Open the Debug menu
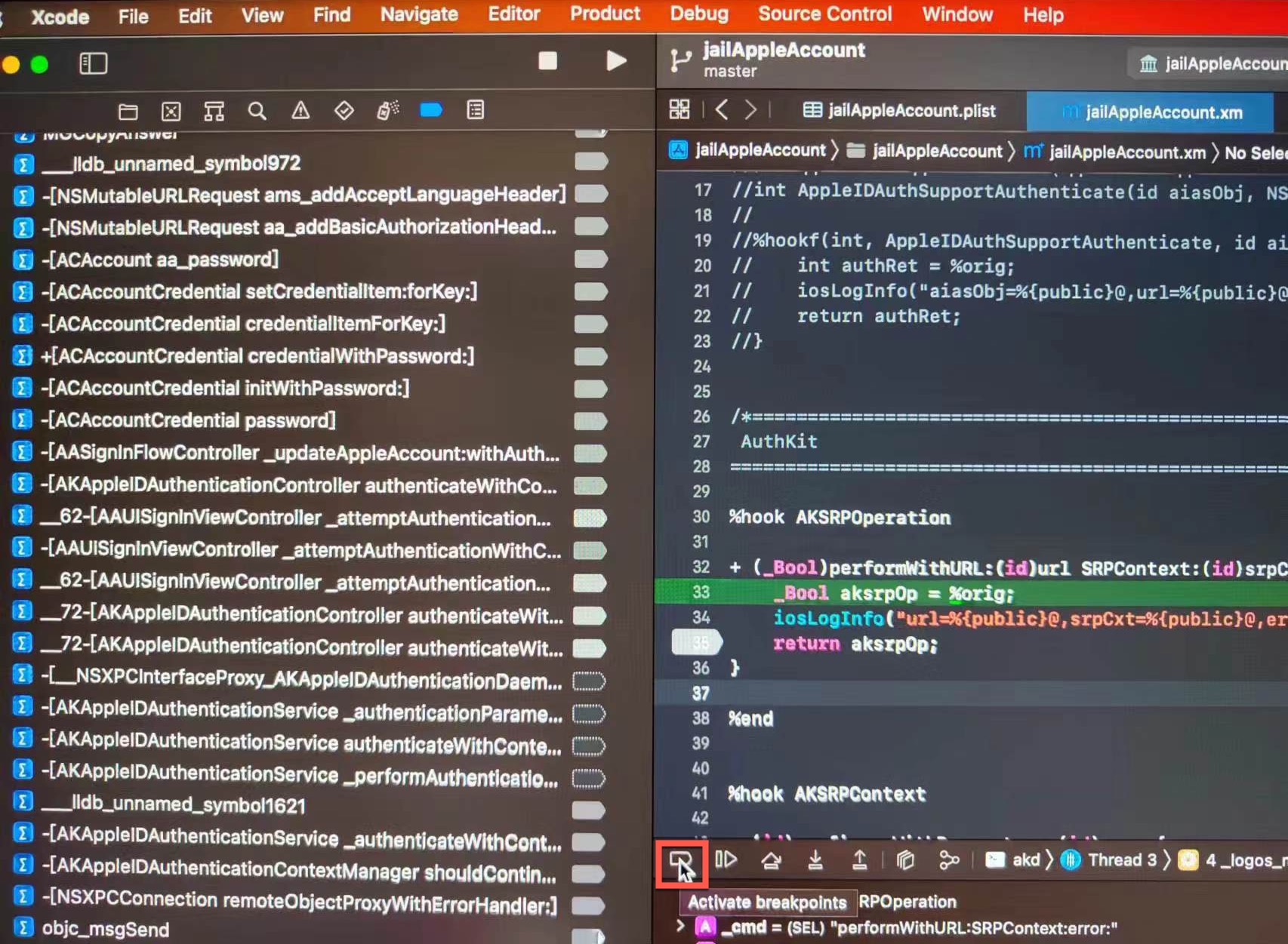This screenshot has height=944, width=1288. [699, 14]
